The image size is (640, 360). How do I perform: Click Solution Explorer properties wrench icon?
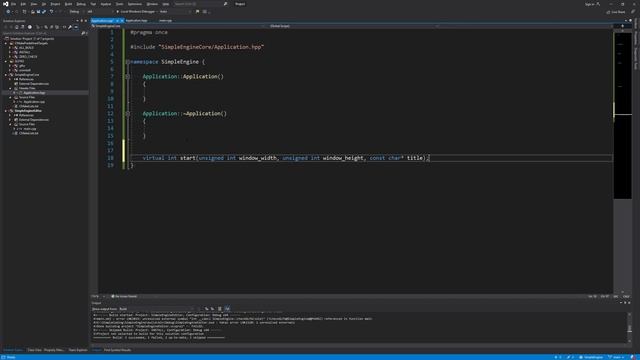click(x=70, y=27)
